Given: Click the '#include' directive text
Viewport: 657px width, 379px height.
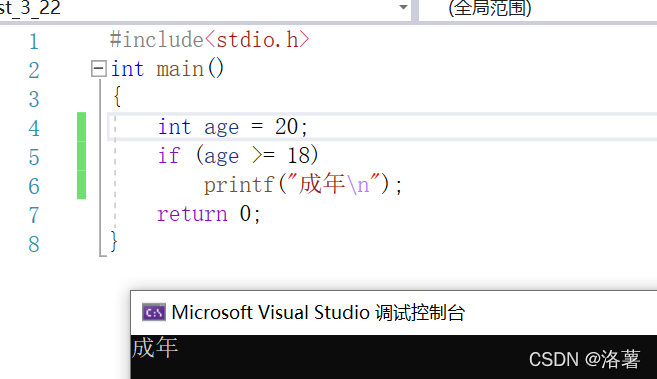Looking at the screenshot, I should [x=157, y=40].
